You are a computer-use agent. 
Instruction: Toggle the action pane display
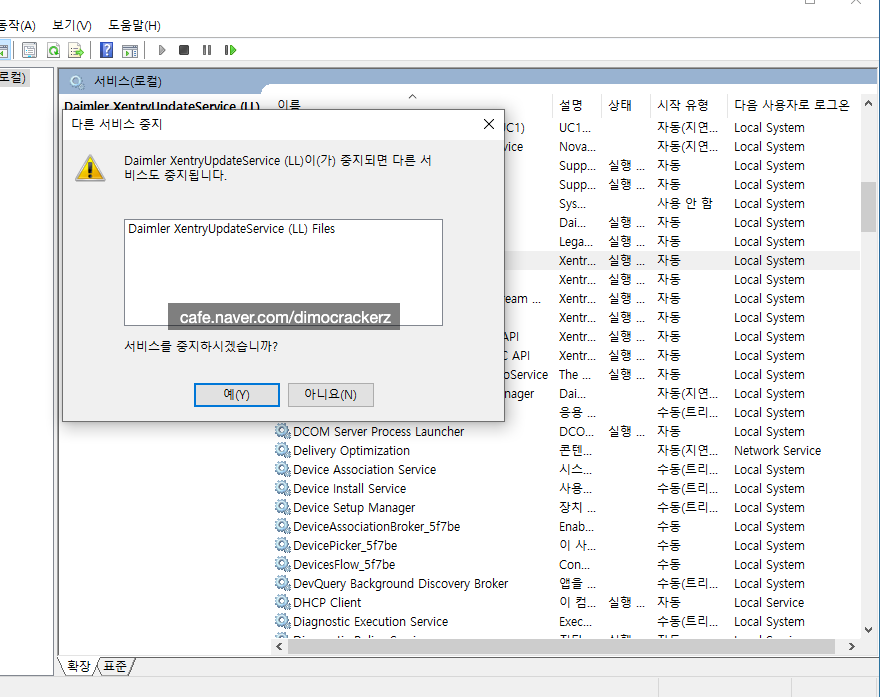[130, 50]
